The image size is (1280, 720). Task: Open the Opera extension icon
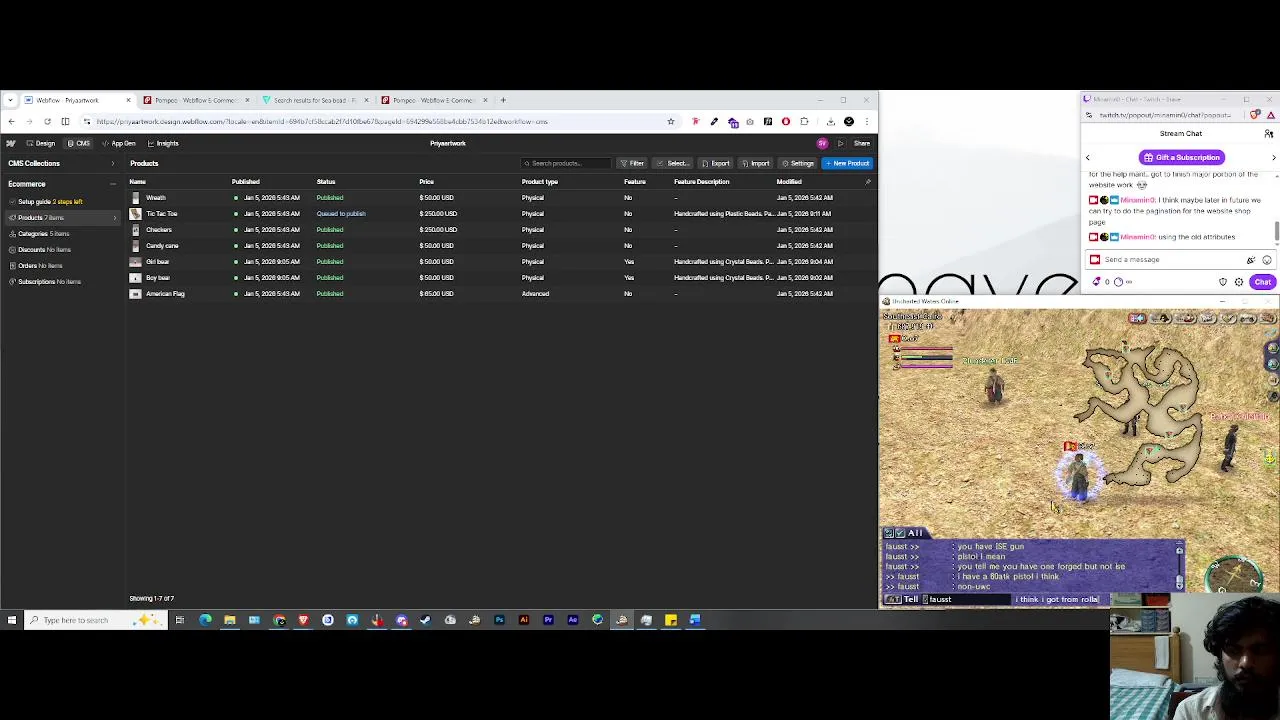786,122
